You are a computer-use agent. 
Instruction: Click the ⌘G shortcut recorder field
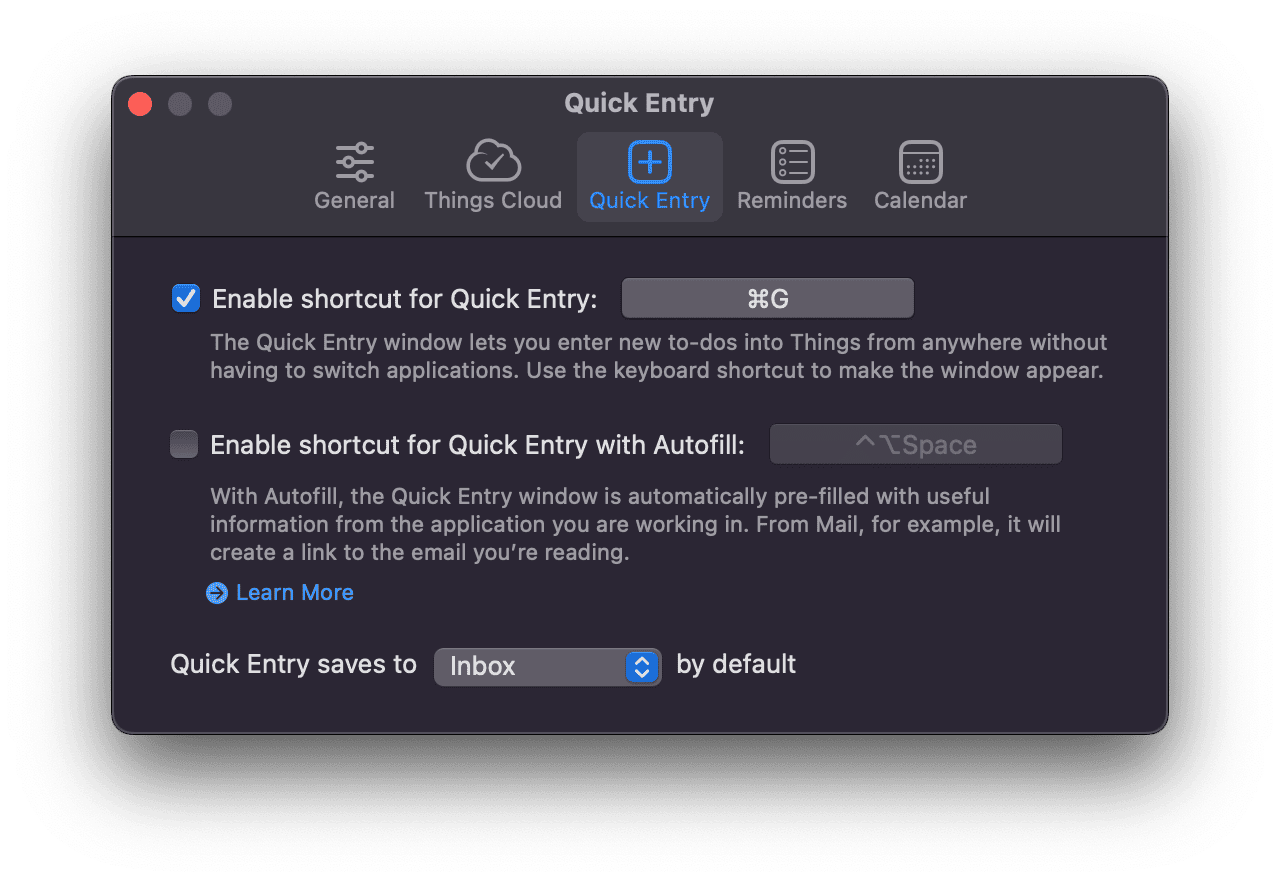click(x=768, y=298)
